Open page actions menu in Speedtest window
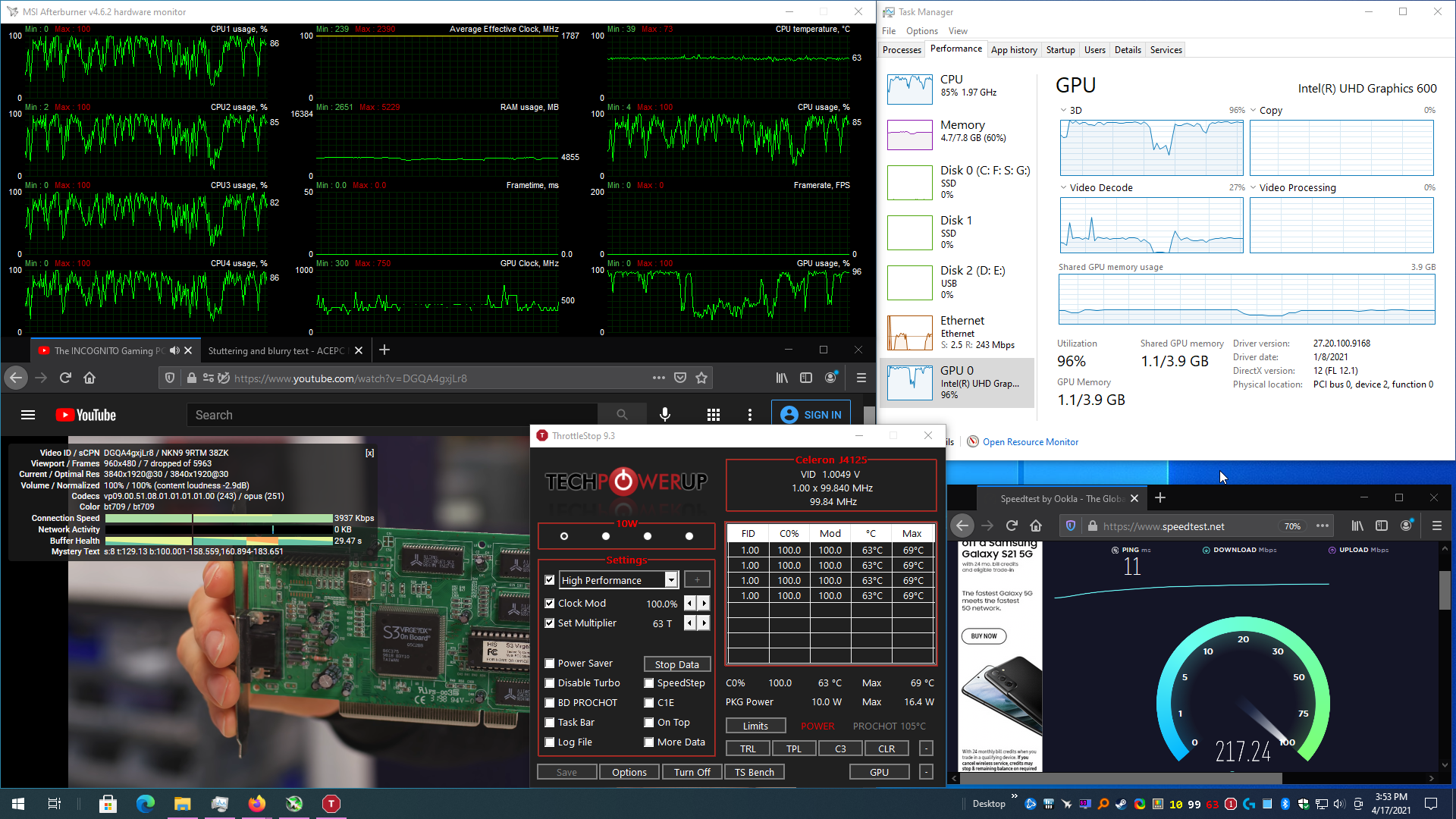Image resolution: width=1456 pixels, height=819 pixels. pos(1323,526)
